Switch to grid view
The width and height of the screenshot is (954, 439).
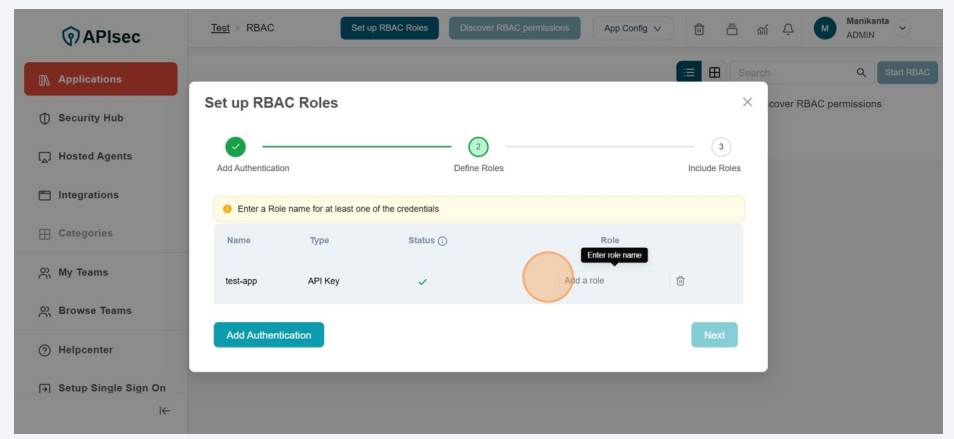click(x=715, y=72)
